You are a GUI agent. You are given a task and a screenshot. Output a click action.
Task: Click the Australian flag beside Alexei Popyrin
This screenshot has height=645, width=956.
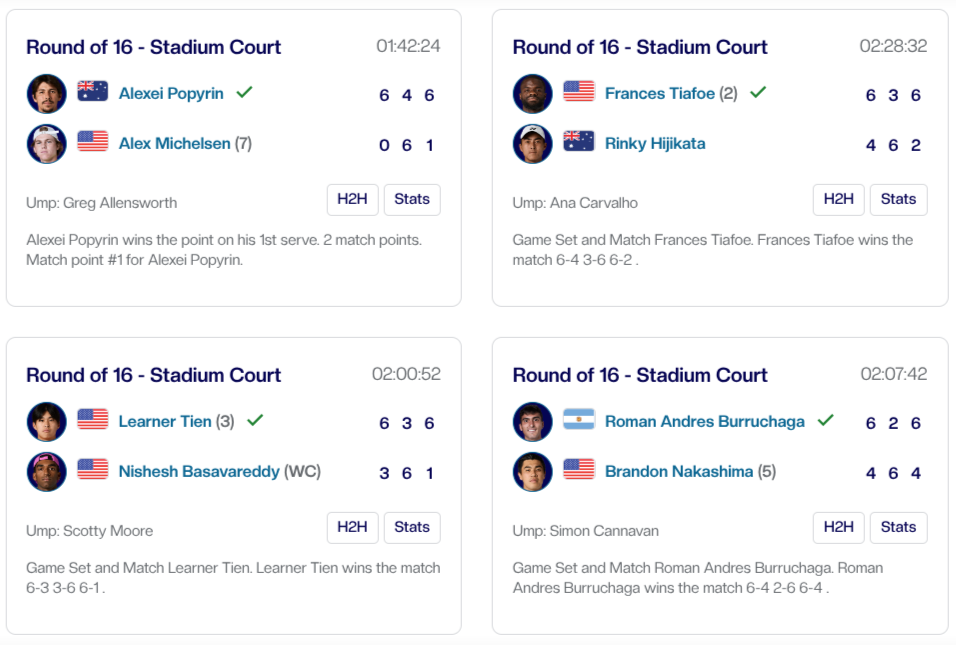93,92
